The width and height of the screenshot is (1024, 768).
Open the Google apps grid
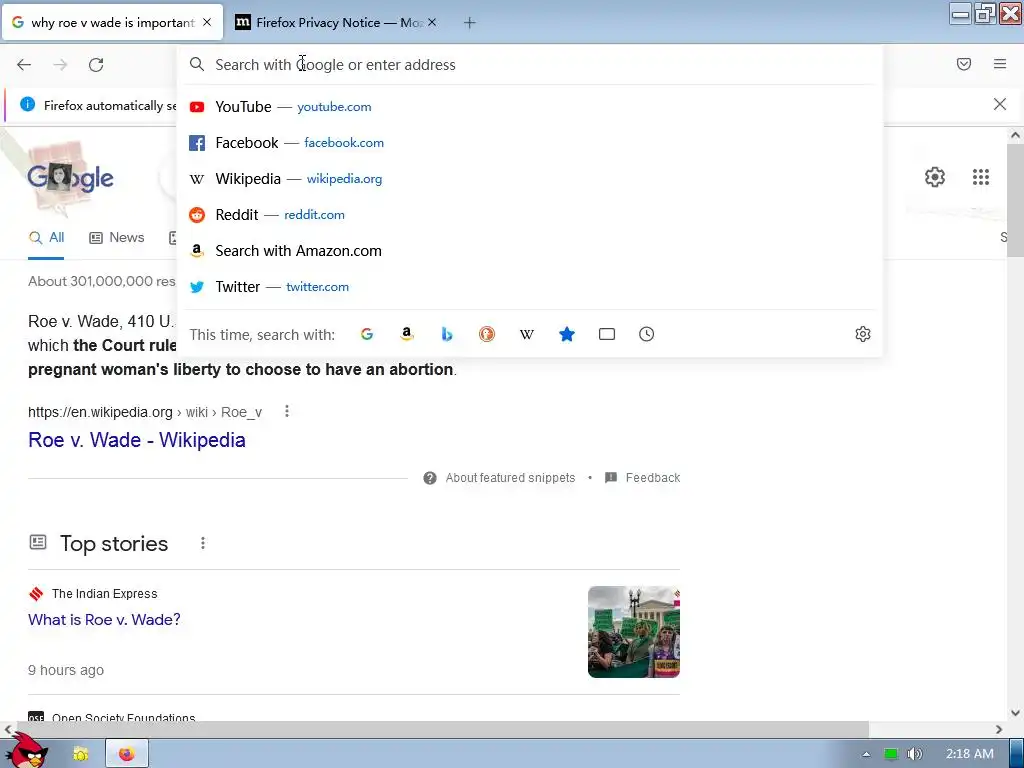coord(981,177)
